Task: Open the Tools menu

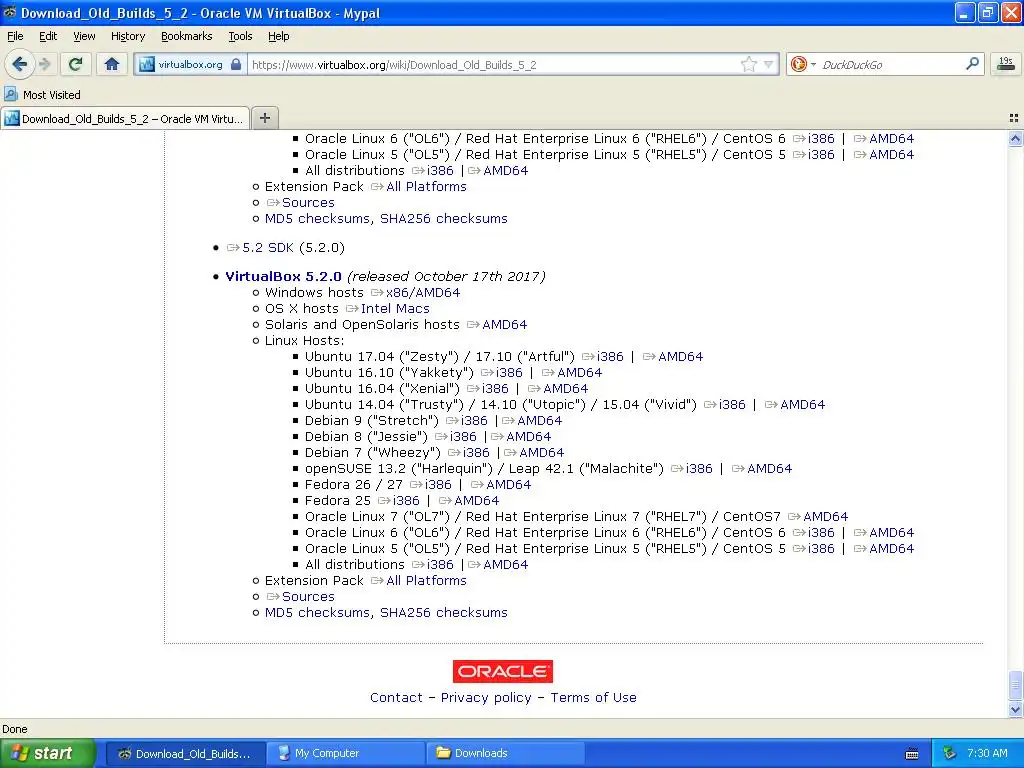Action: tap(240, 36)
